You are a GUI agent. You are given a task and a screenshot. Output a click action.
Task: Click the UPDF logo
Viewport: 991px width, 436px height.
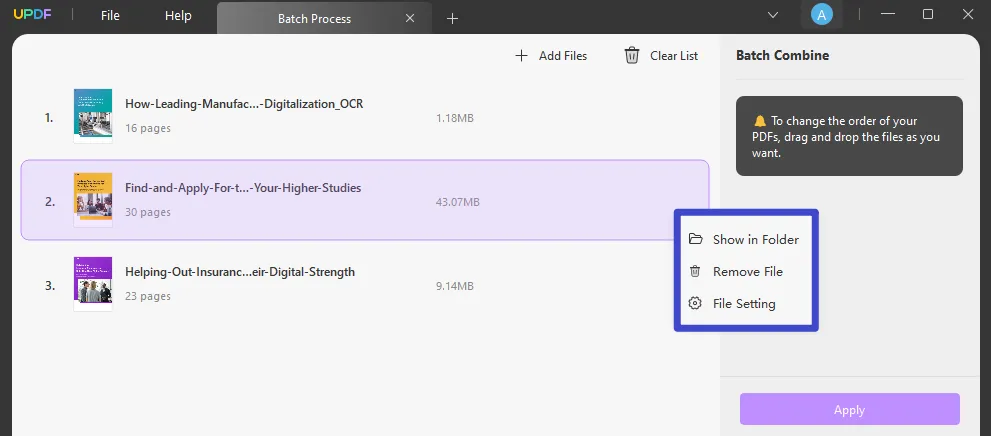tap(31, 15)
